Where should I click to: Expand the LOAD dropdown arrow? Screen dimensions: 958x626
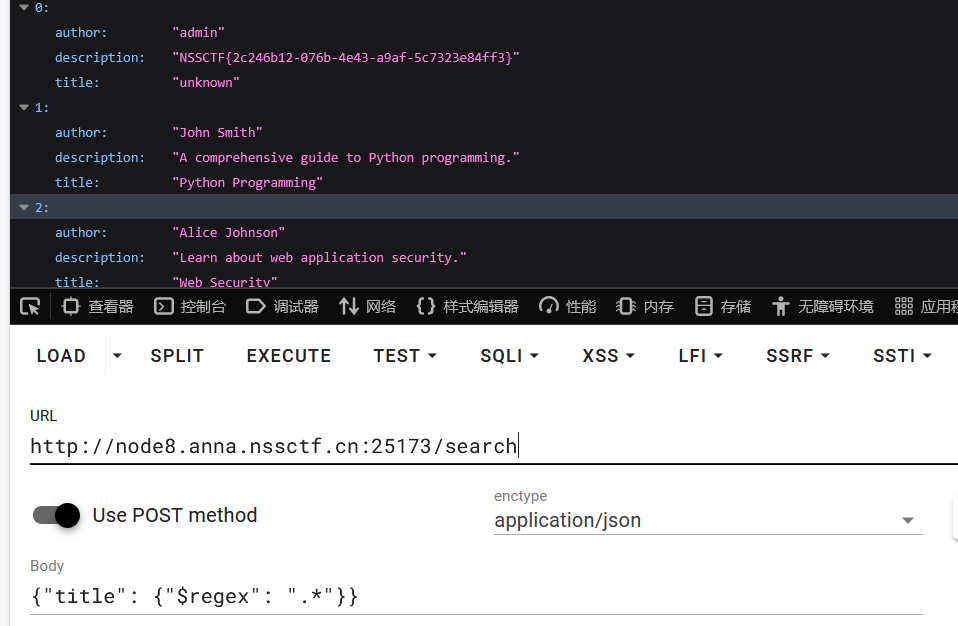pos(117,356)
